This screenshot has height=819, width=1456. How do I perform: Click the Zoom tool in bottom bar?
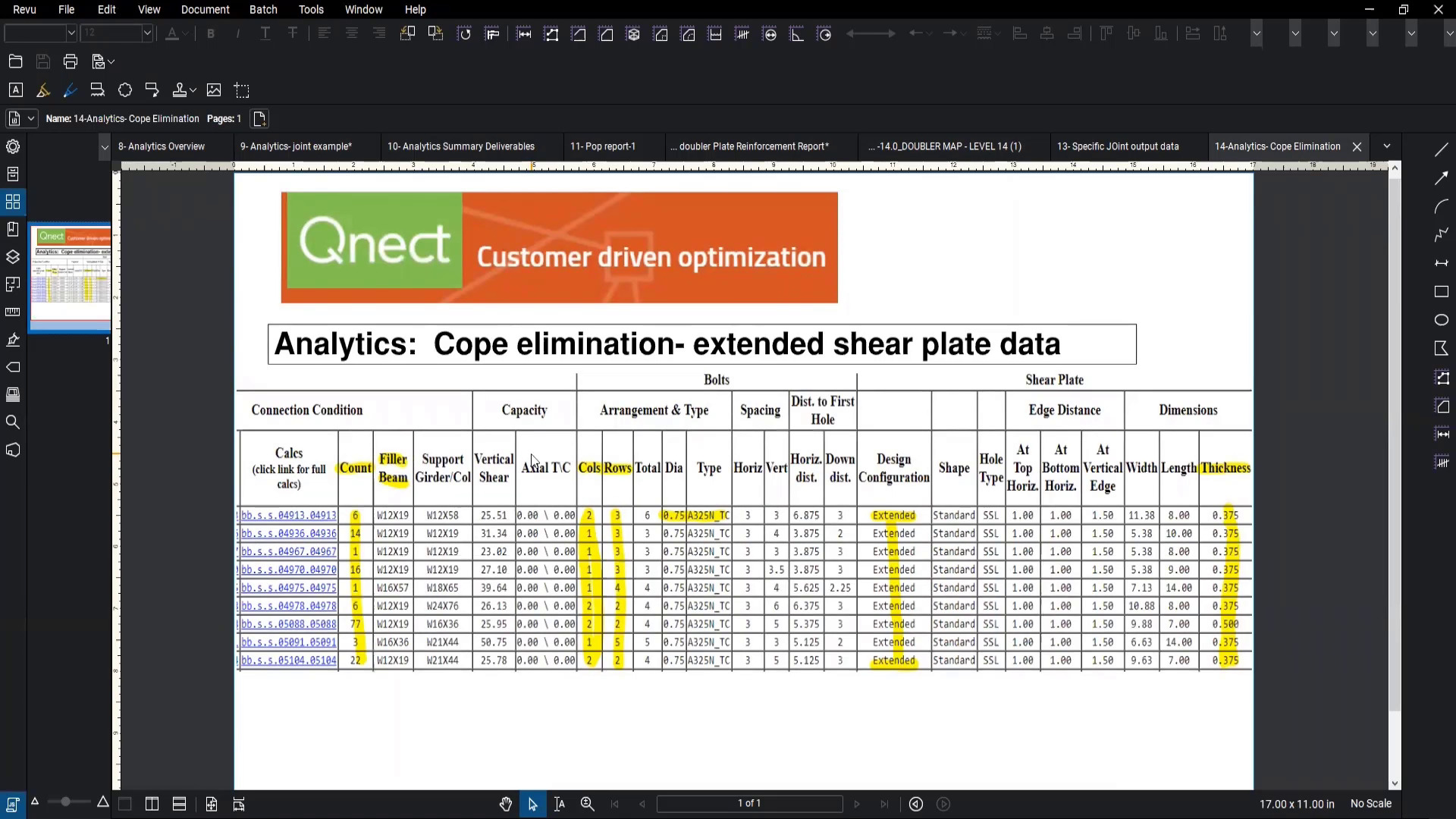point(587,804)
